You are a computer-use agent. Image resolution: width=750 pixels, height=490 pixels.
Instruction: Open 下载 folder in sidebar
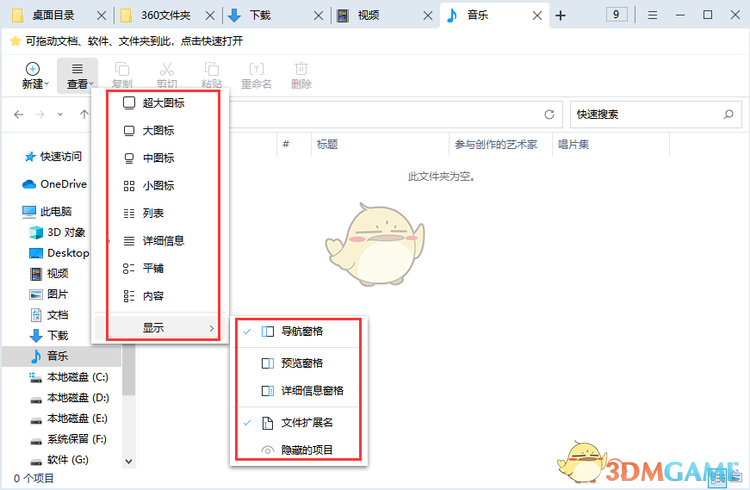[49, 335]
